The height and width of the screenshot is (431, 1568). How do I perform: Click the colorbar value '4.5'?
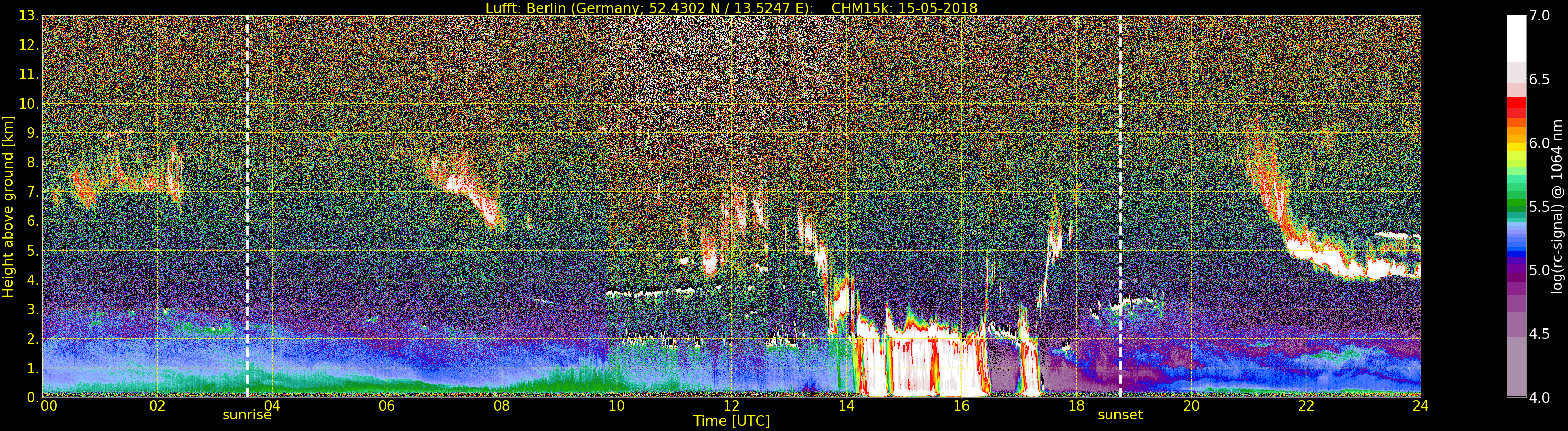tap(1539, 334)
